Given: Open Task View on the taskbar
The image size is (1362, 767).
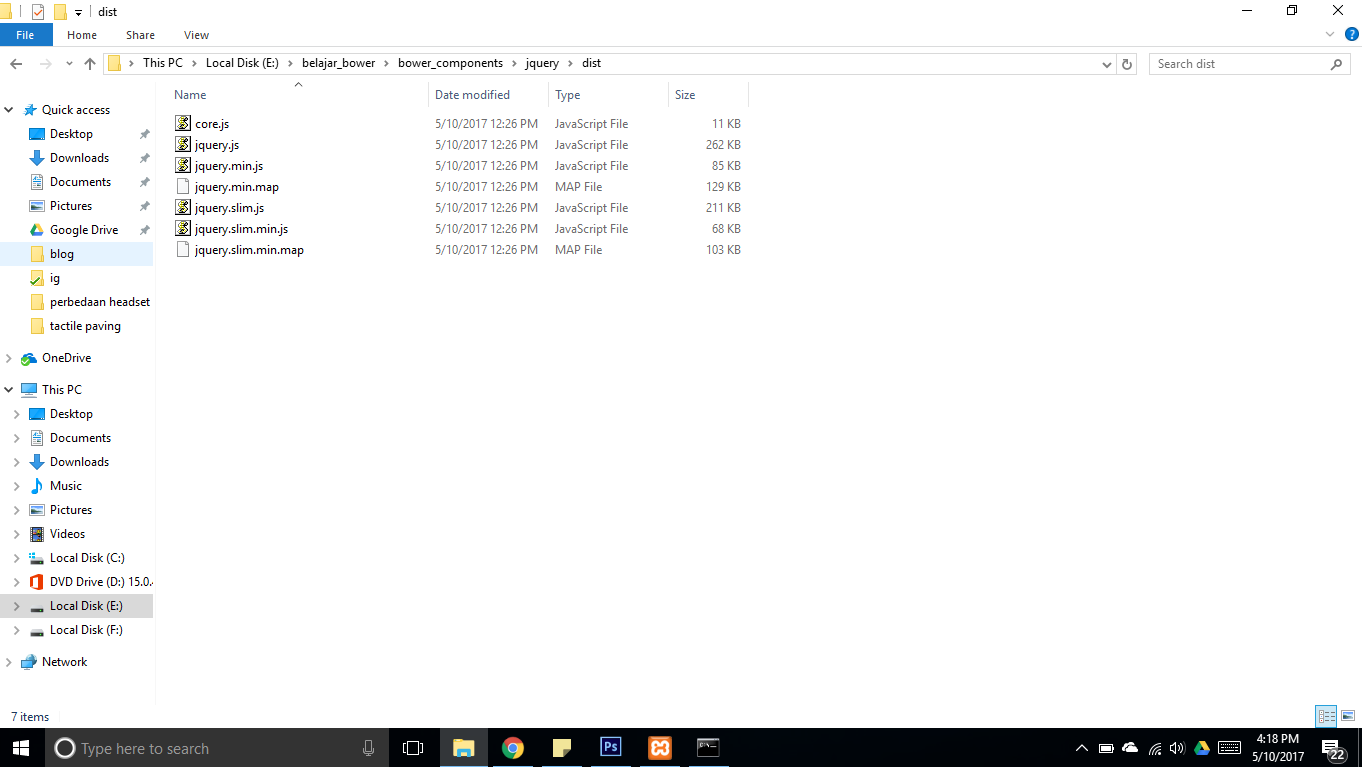Looking at the screenshot, I should (x=413, y=748).
